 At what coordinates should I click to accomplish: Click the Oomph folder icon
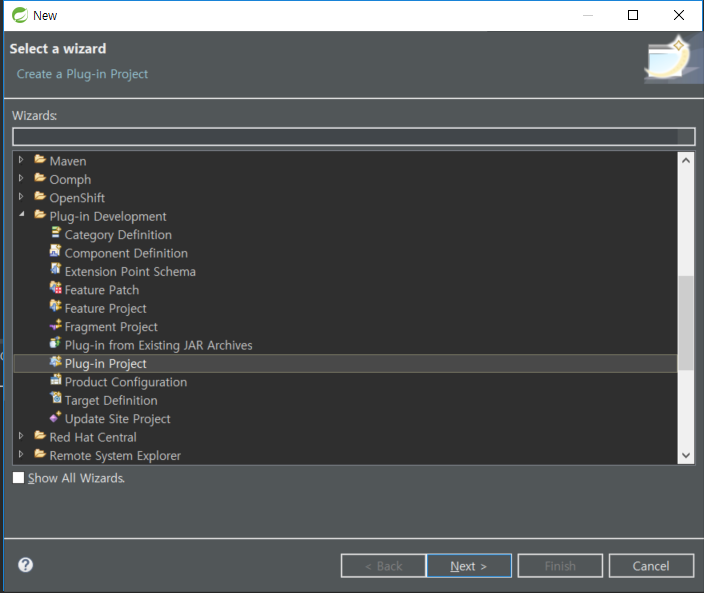(40, 177)
